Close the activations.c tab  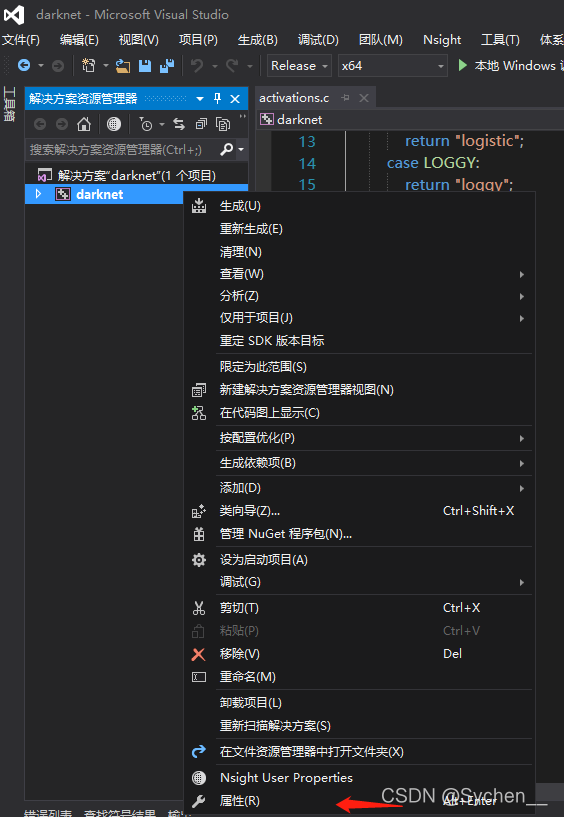[x=364, y=98]
